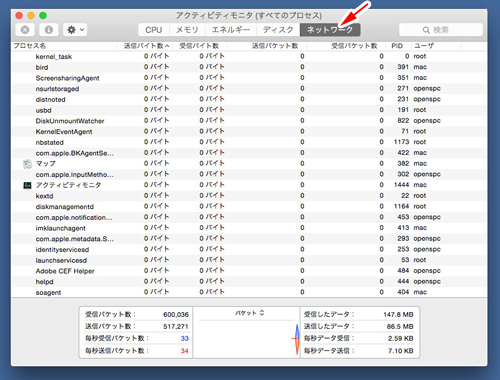500x380 pixels.
Task: Sort by 受信バイト数 column header
Action: (x=199, y=46)
